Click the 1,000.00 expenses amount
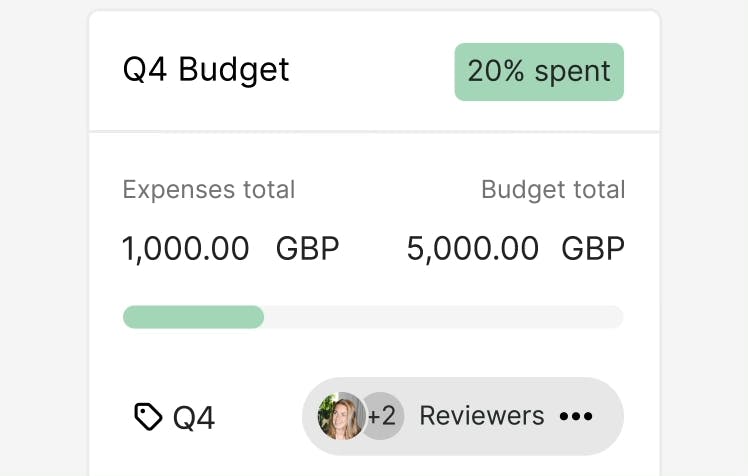The height and width of the screenshot is (476, 748). pyautogui.click(x=186, y=249)
